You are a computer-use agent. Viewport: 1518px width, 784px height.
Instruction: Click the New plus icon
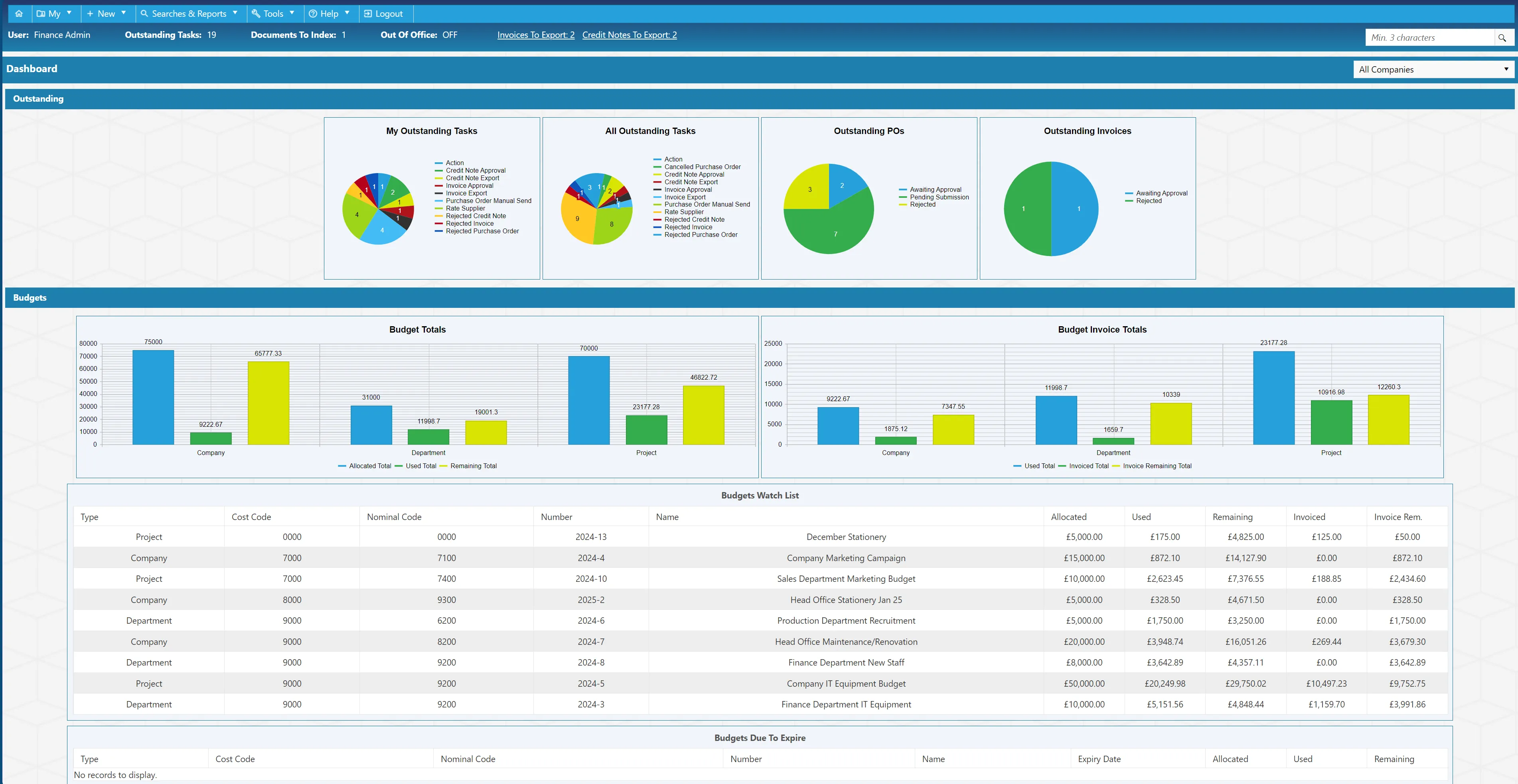pyautogui.click(x=90, y=14)
